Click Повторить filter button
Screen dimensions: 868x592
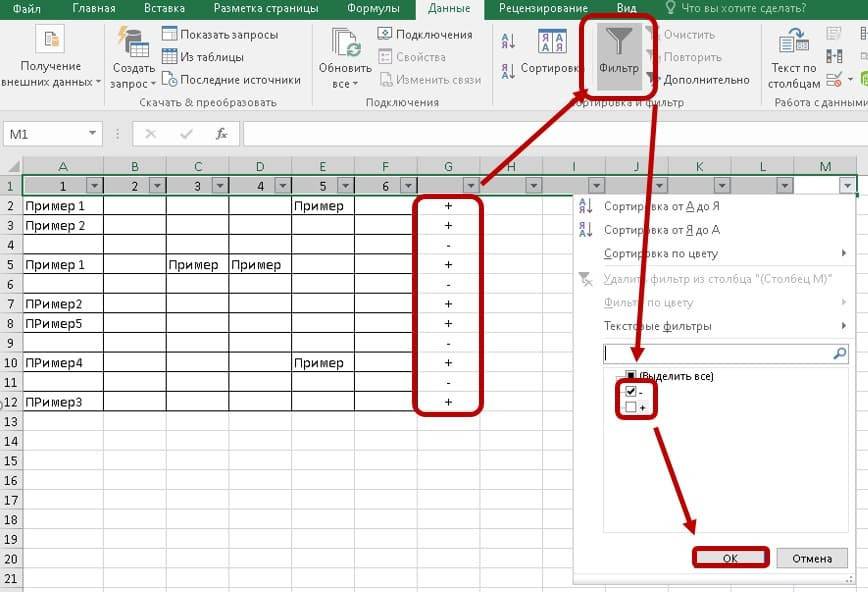[683, 56]
